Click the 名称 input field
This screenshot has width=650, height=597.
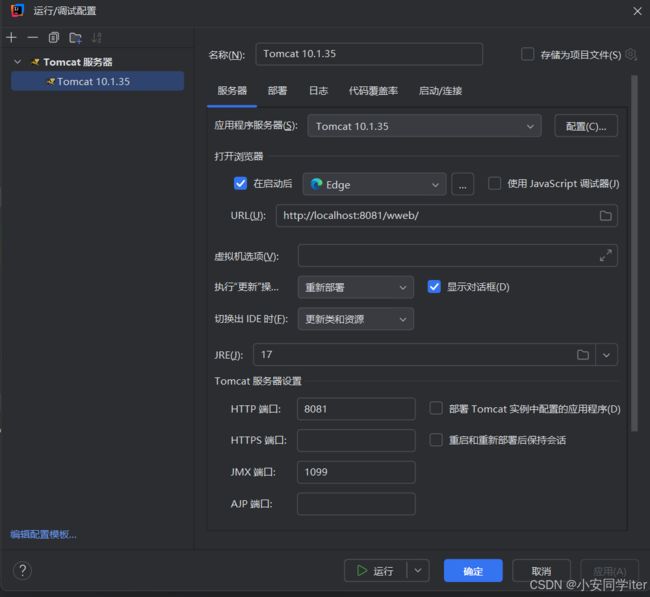(x=369, y=54)
